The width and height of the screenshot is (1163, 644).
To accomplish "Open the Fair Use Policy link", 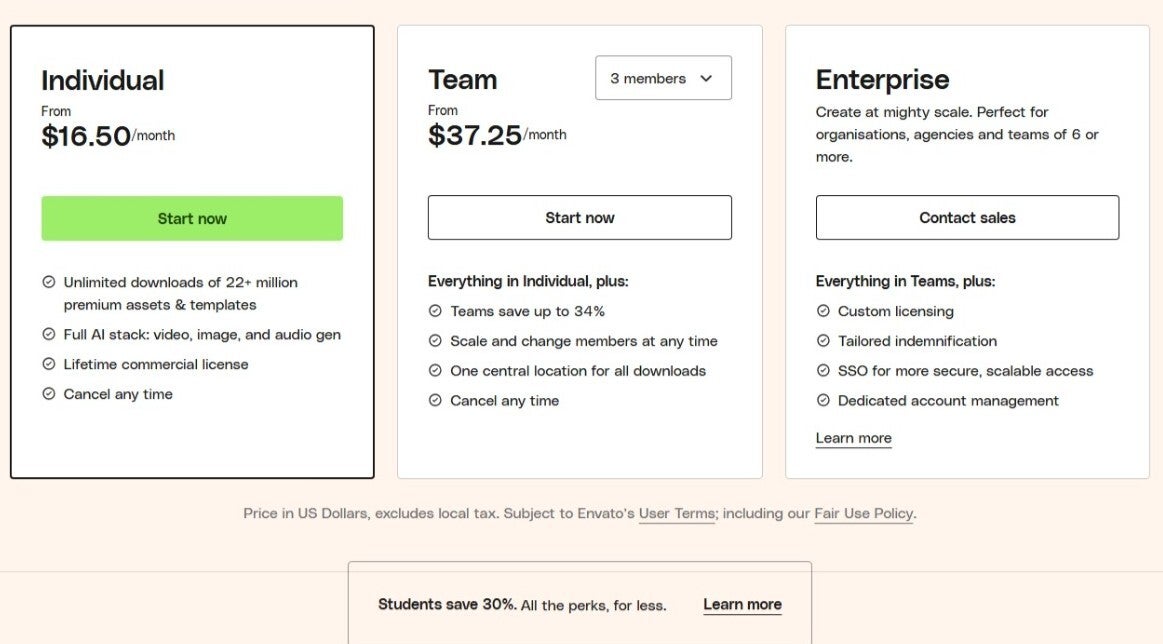I will [863, 513].
